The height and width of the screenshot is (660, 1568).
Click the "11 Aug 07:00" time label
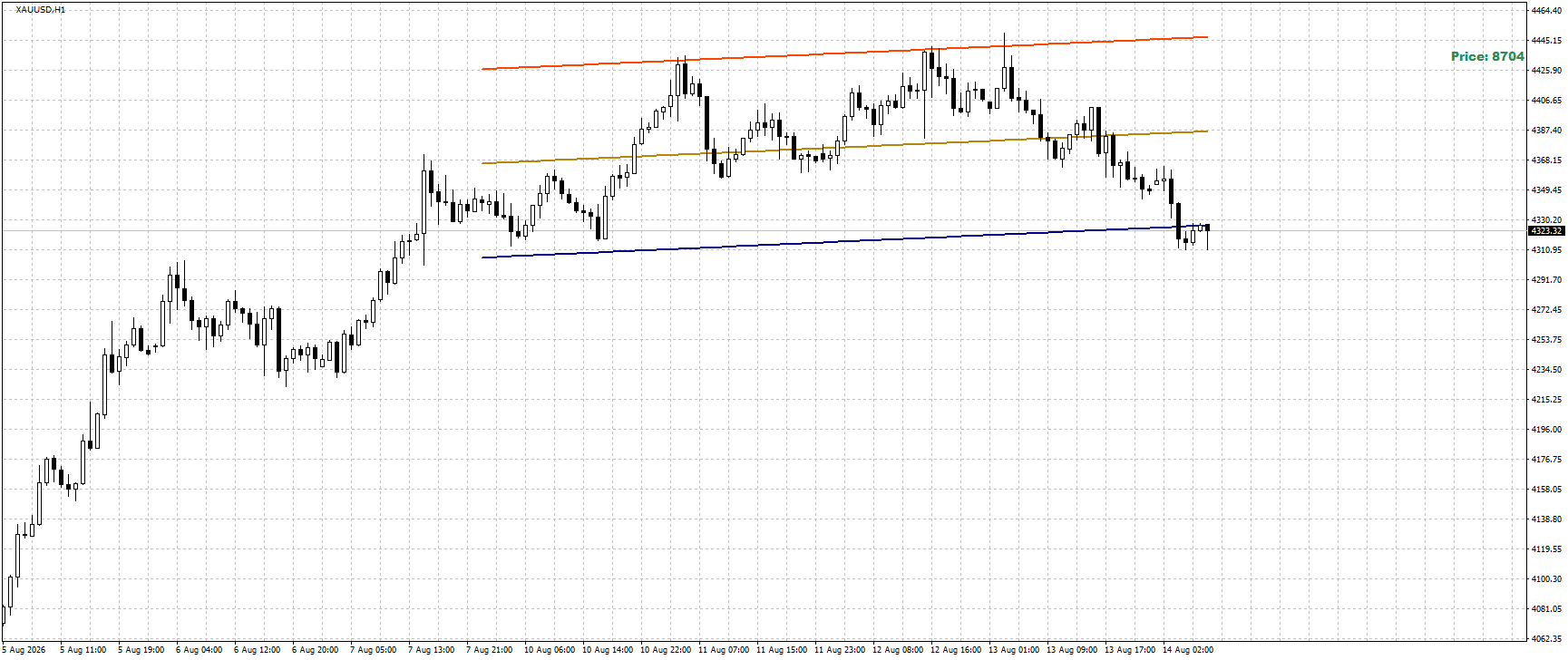coord(724,650)
